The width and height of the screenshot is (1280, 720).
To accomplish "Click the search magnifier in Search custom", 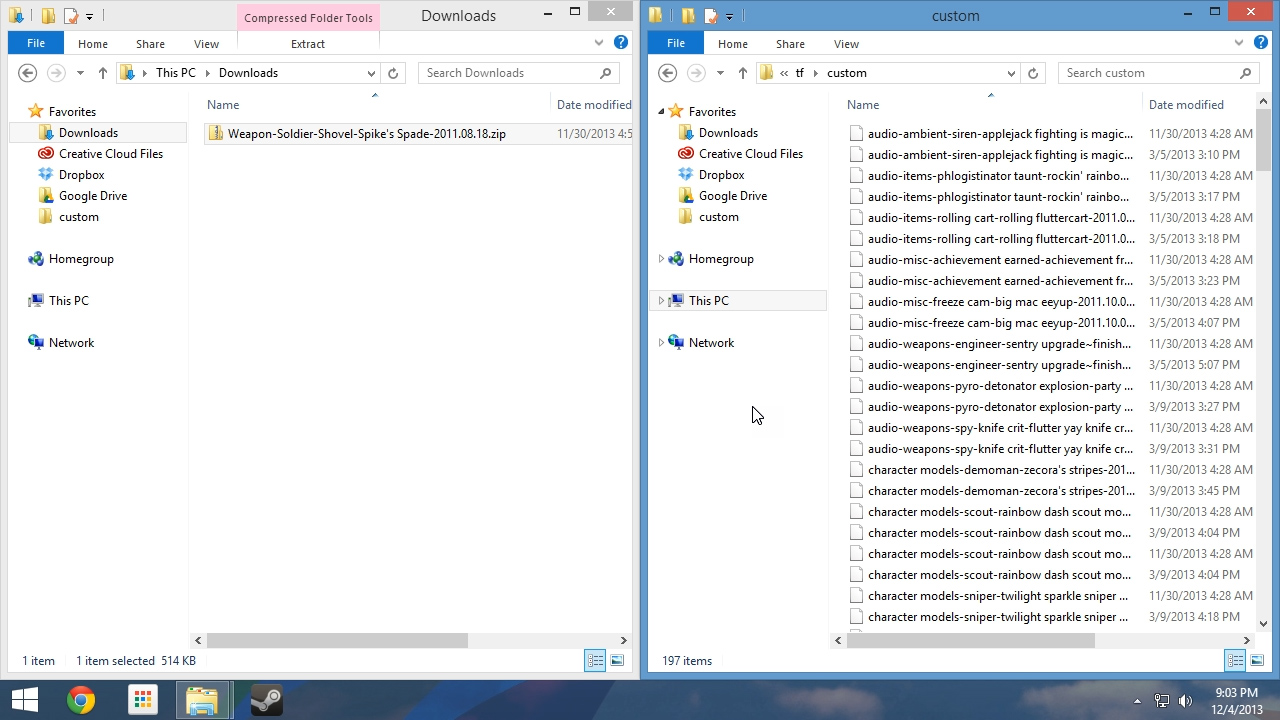I will (x=1245, y=73).
